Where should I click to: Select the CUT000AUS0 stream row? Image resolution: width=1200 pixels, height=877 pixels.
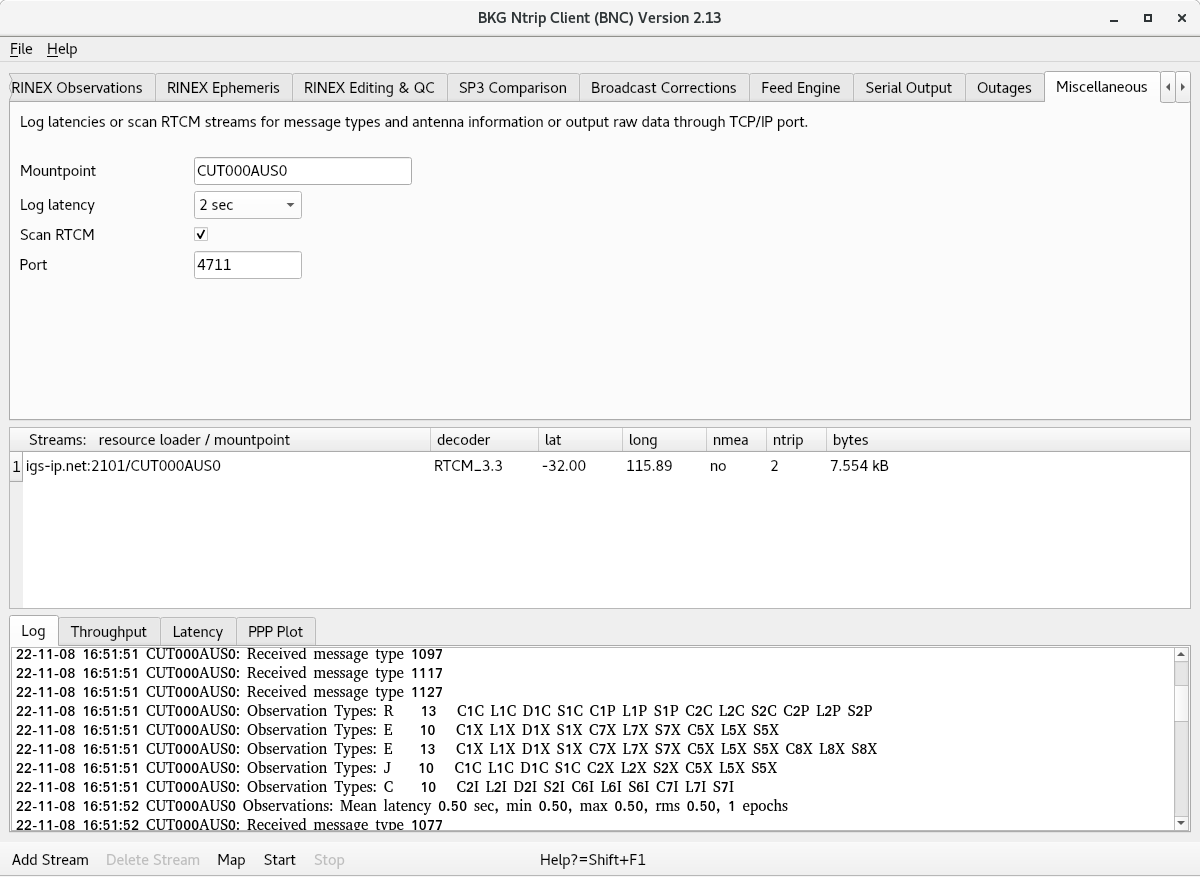124,466
